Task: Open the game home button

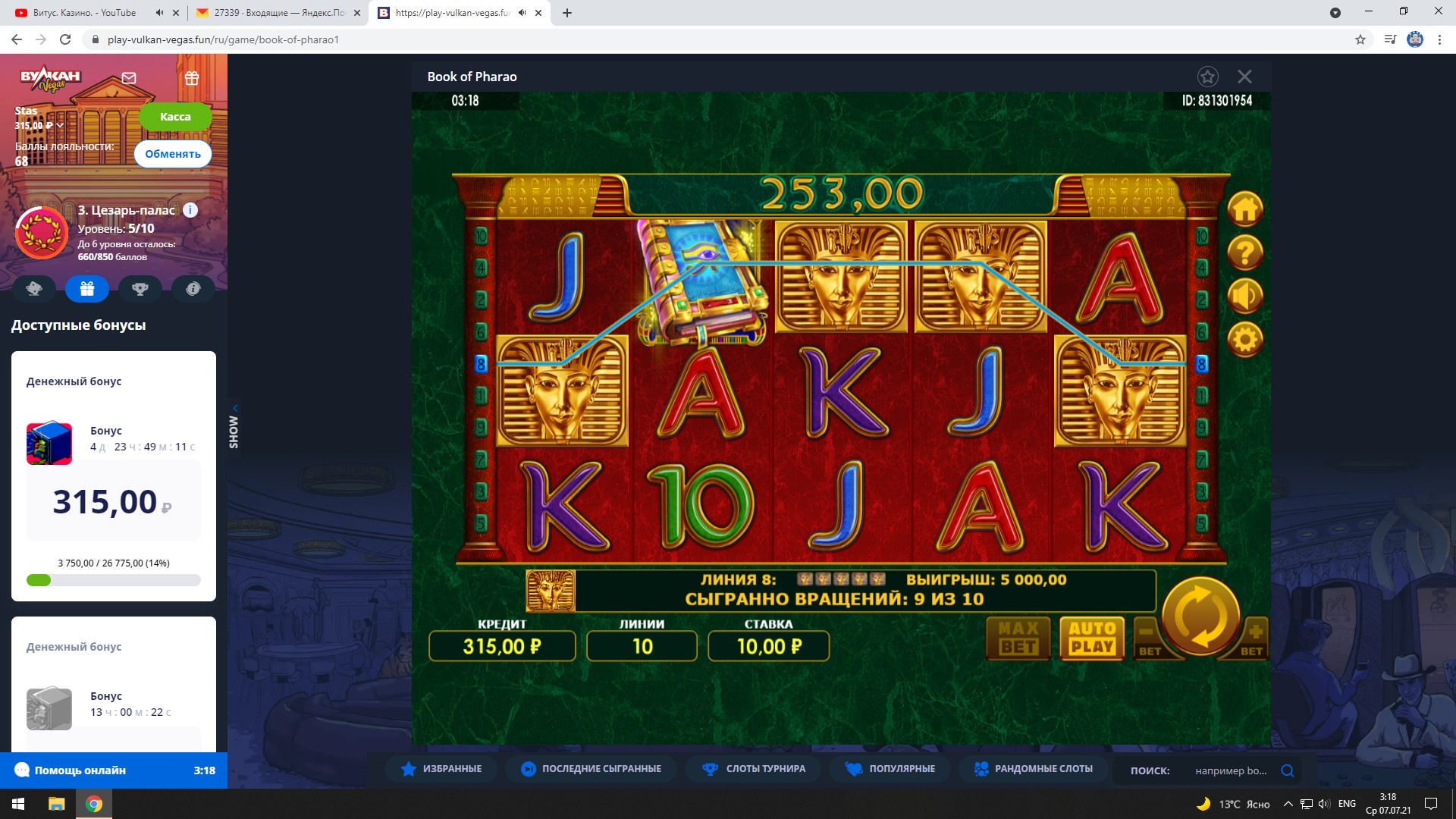Action: (x=1244, y=209)
